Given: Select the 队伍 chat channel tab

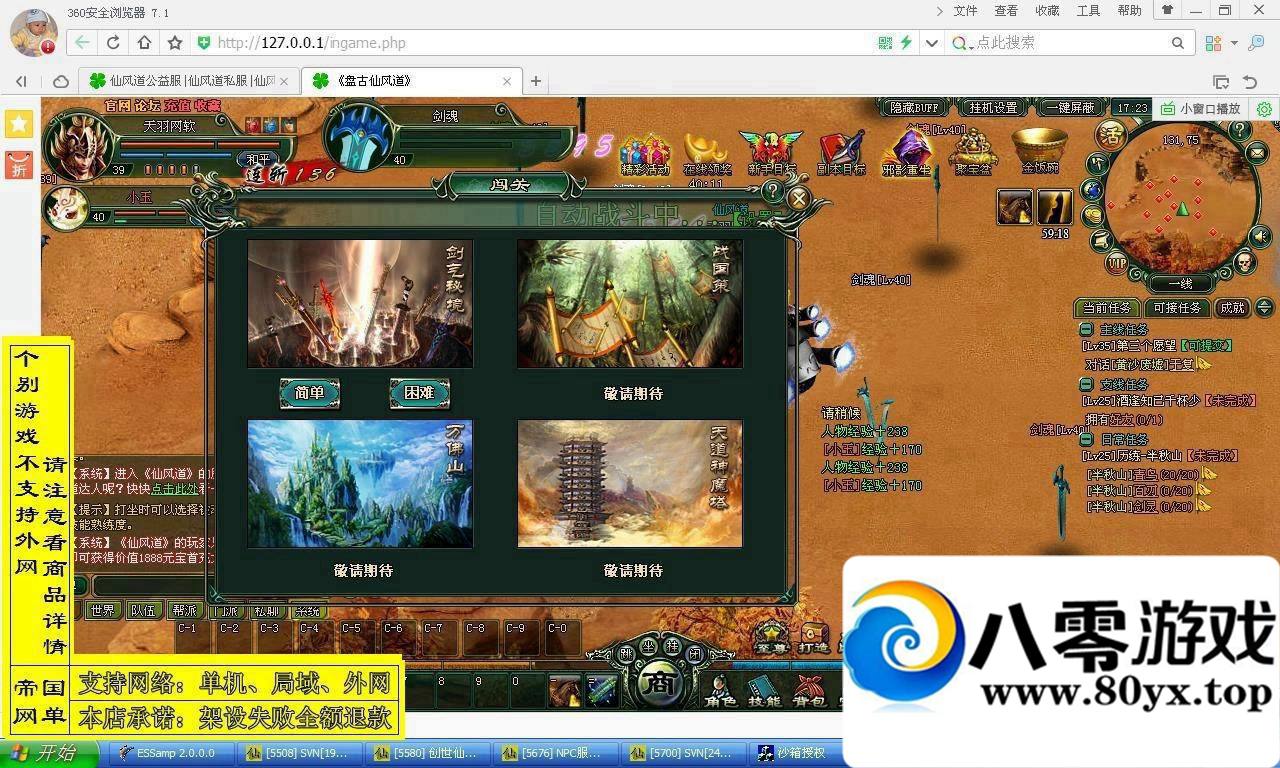Looking at the screenshot, I should [x=143, y=610].
